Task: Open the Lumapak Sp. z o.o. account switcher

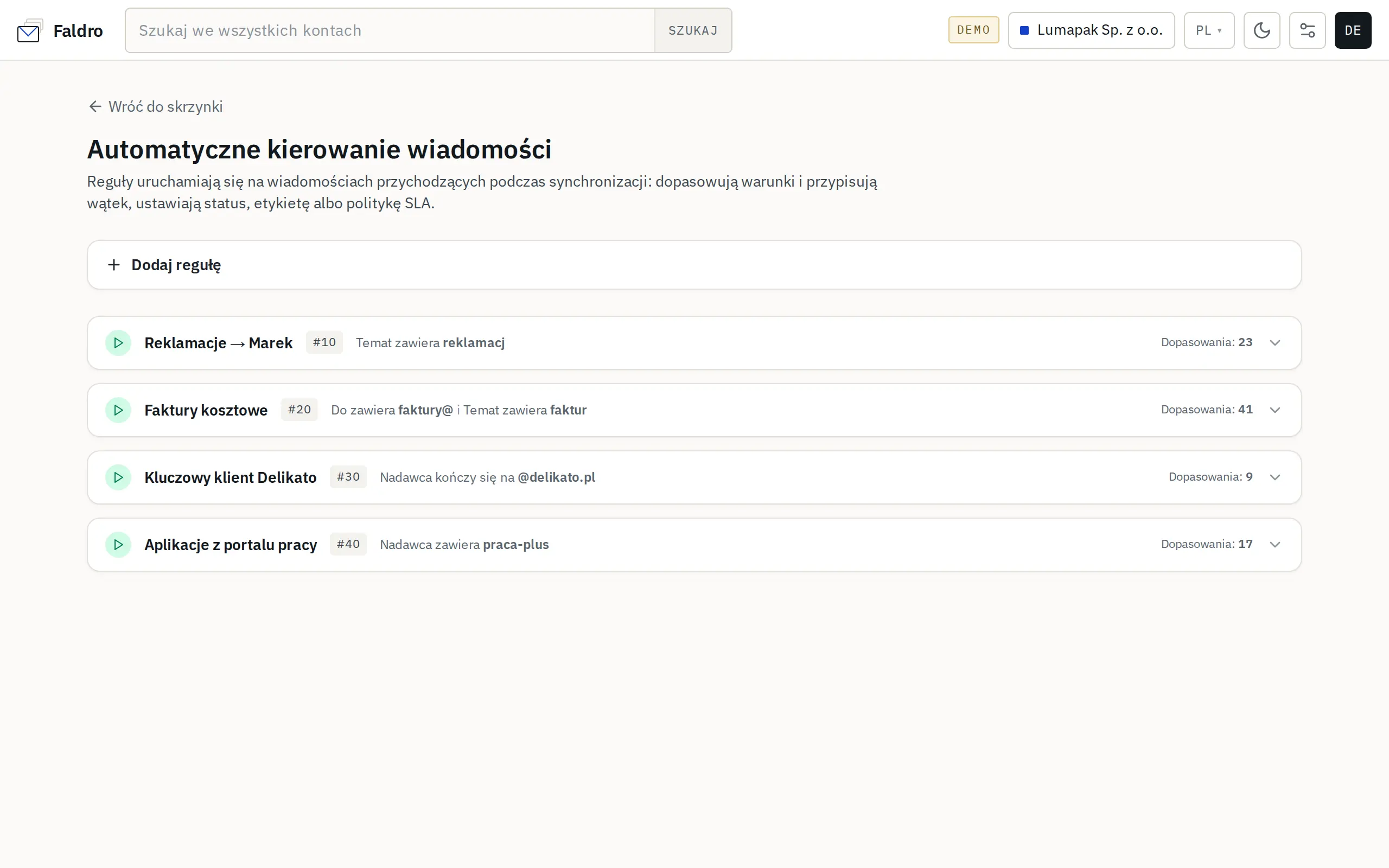Action: 1091,30
